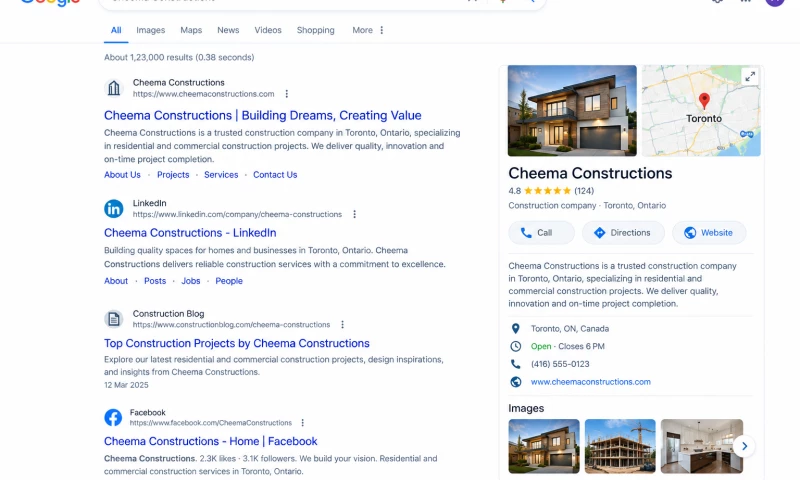Open 'Cheema Constructions - LinkedIn' result
Viewport: 800px width, 480px height.
point(190,233)
